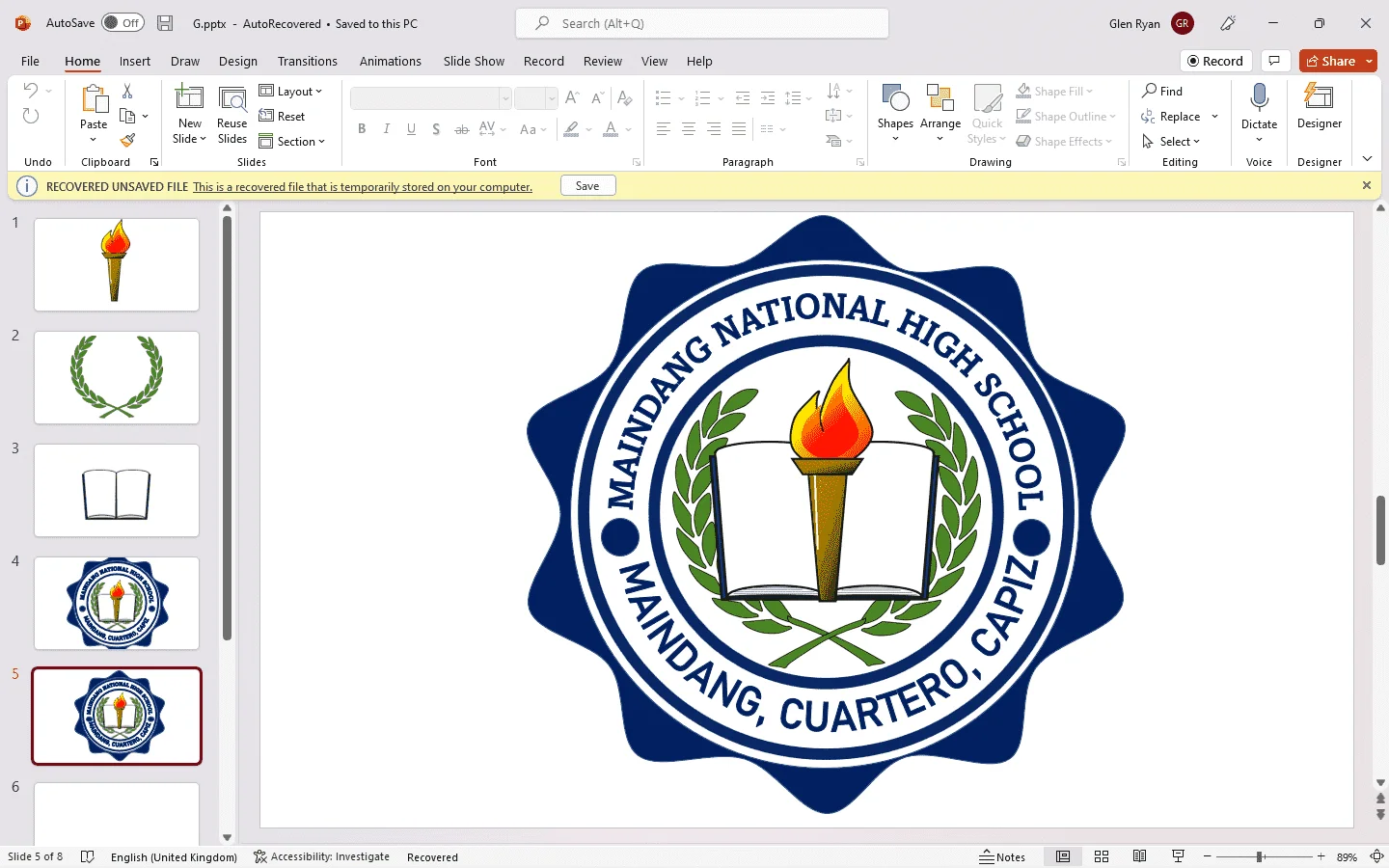Open the Arrange dropdown
The height and width of the screenshot is (868, 1389).
click(940, 114)
